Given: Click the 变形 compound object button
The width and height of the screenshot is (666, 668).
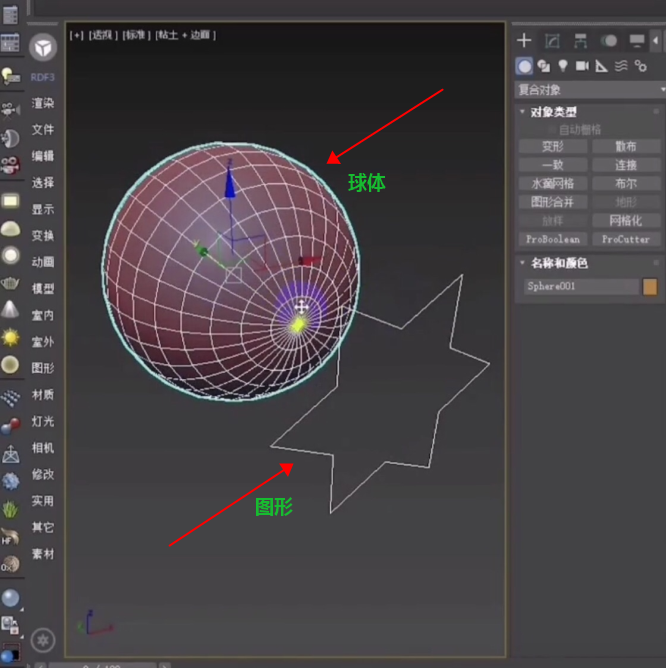Looking at the screenshot, I should [x=553, y=147].
